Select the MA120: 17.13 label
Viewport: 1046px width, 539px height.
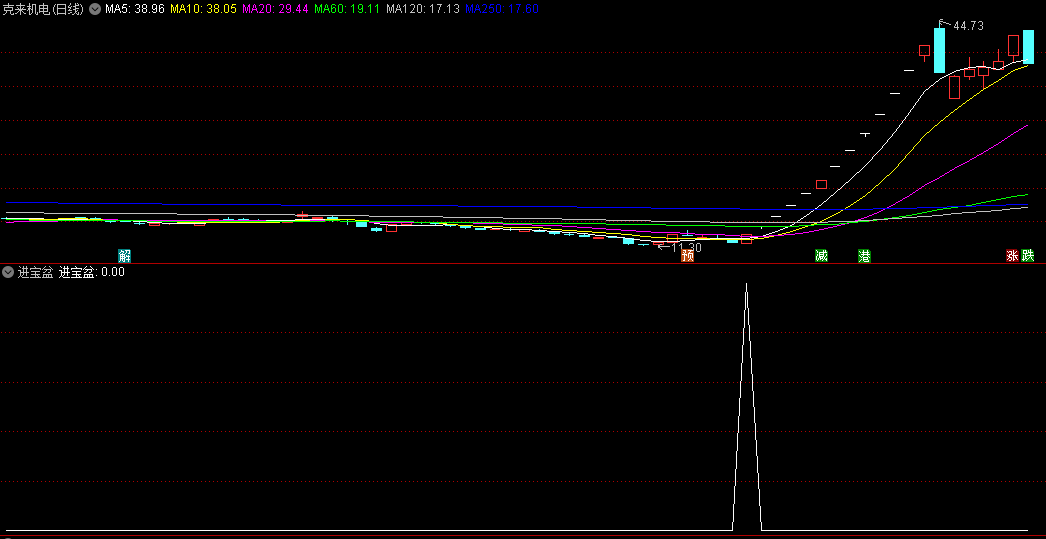[x=423, y=9]
